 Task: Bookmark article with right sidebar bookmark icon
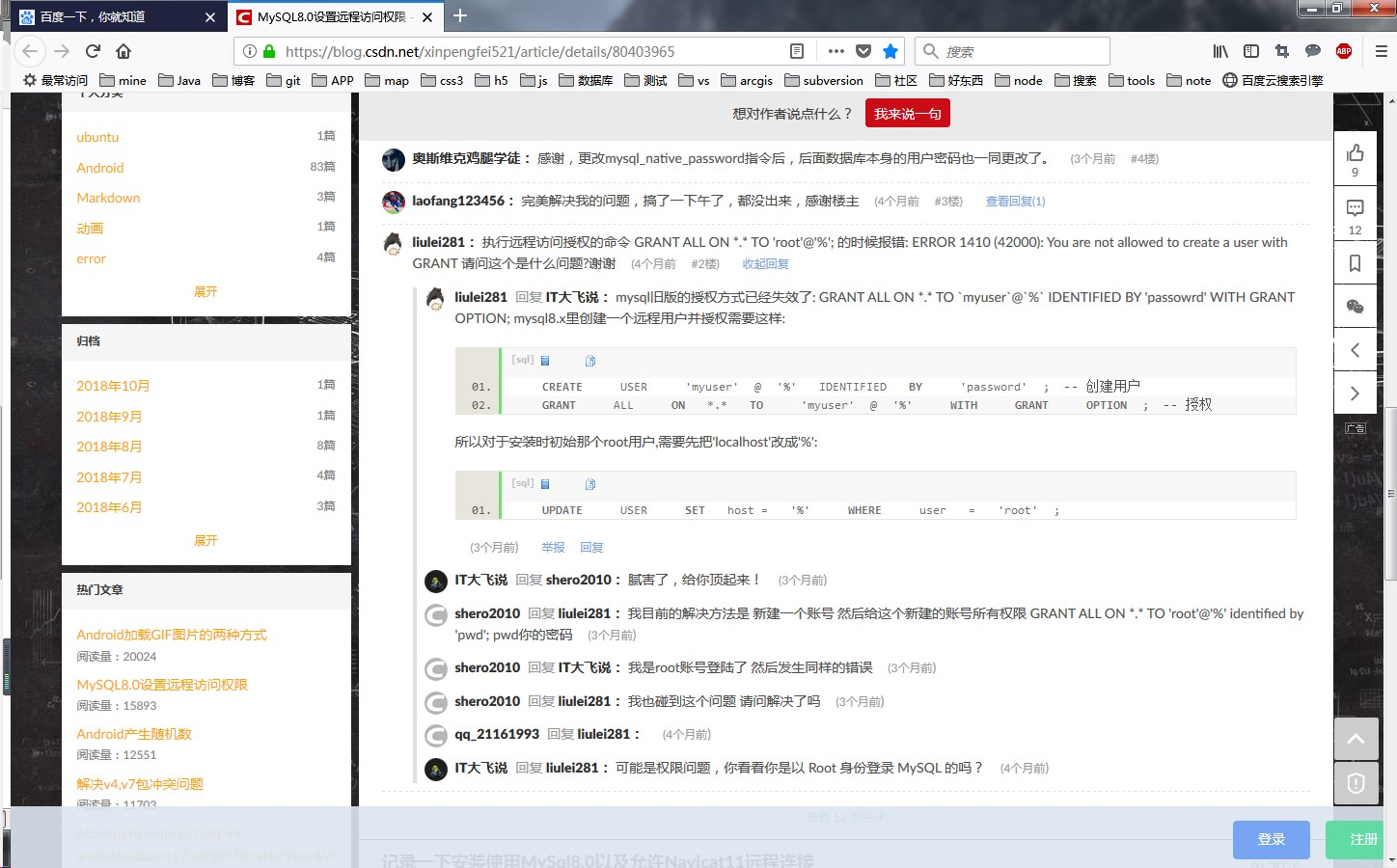coord(1356,263)
